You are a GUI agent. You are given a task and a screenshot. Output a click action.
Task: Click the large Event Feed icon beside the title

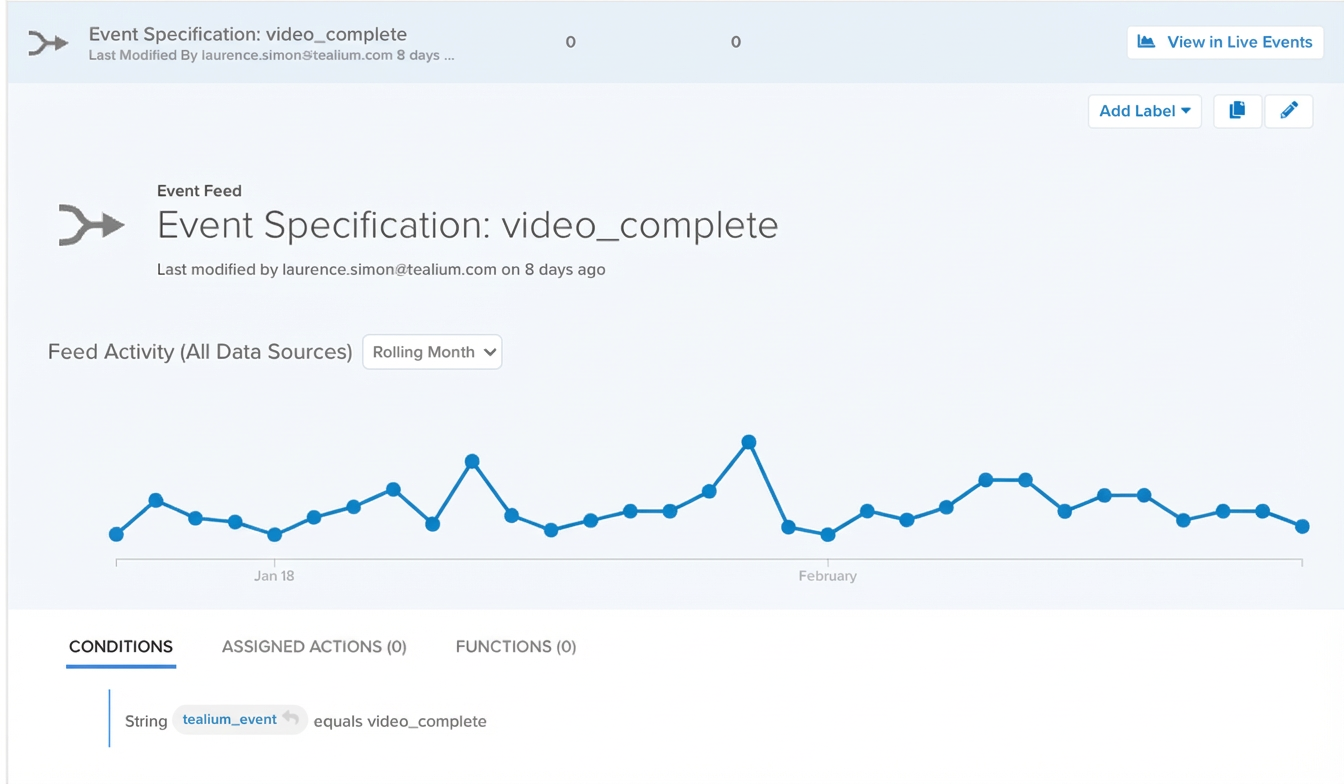(x=91, y=225)
